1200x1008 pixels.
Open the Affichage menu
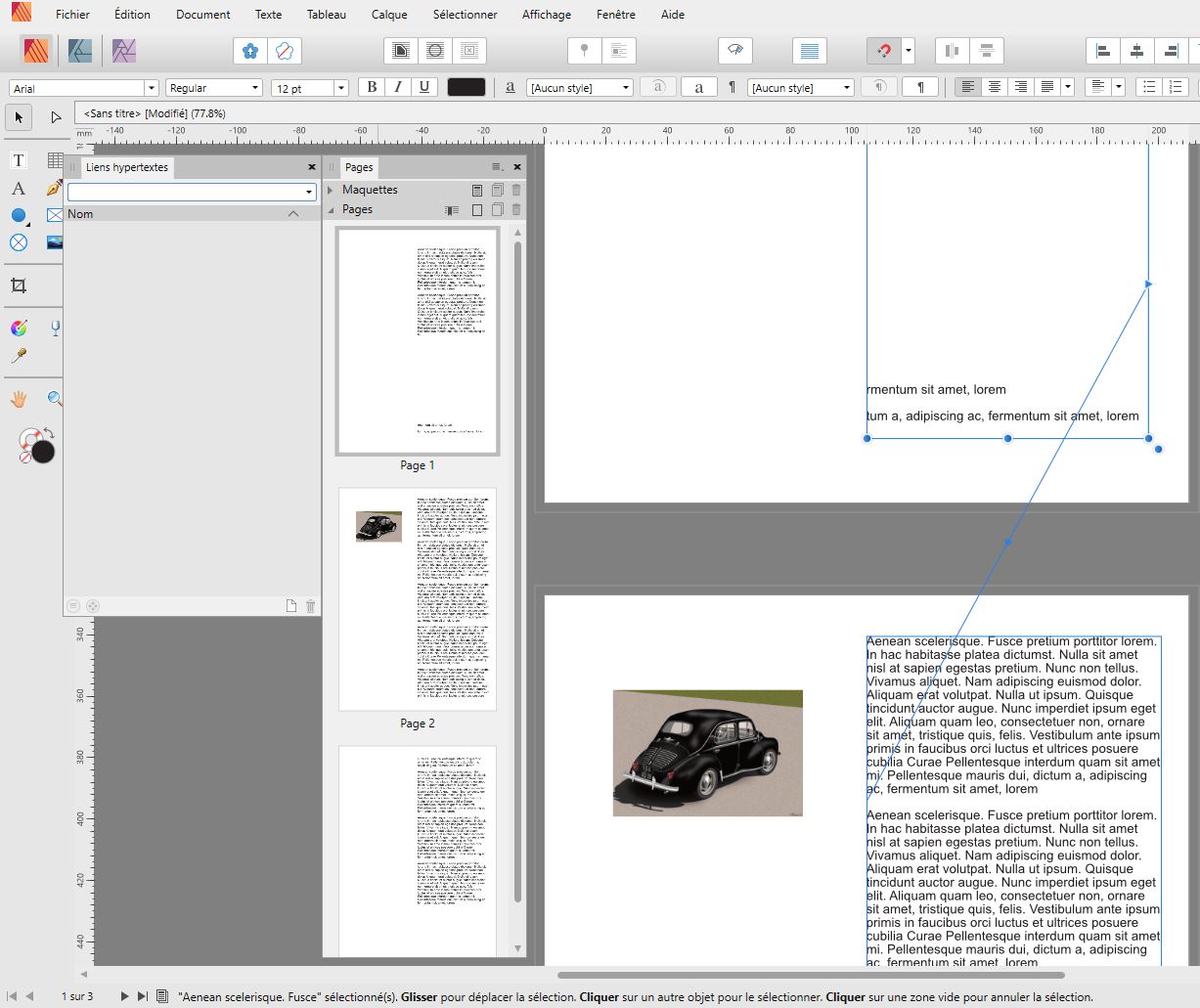tap(546, 15)
